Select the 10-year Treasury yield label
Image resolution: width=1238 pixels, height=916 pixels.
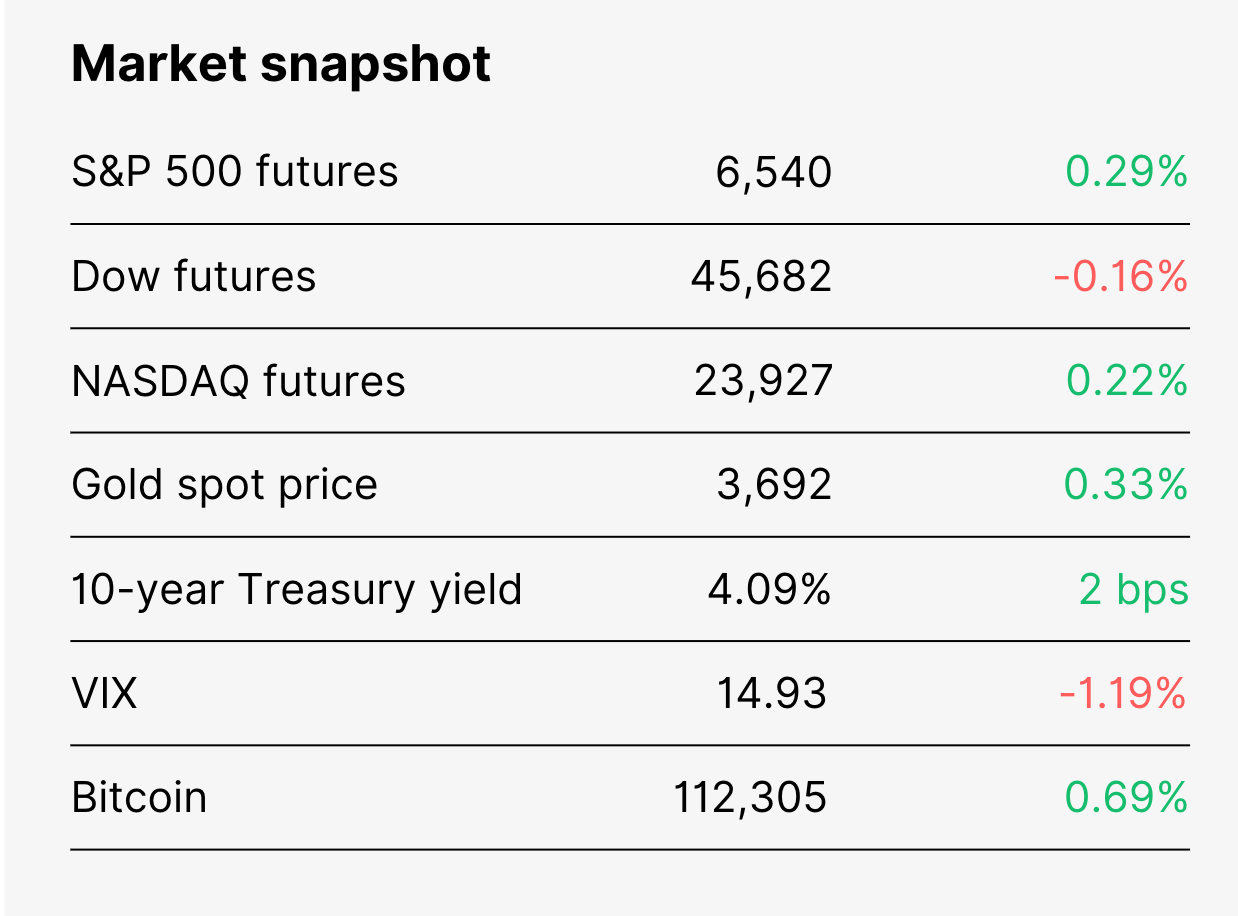pyautogui.click(x=297, y=590)
